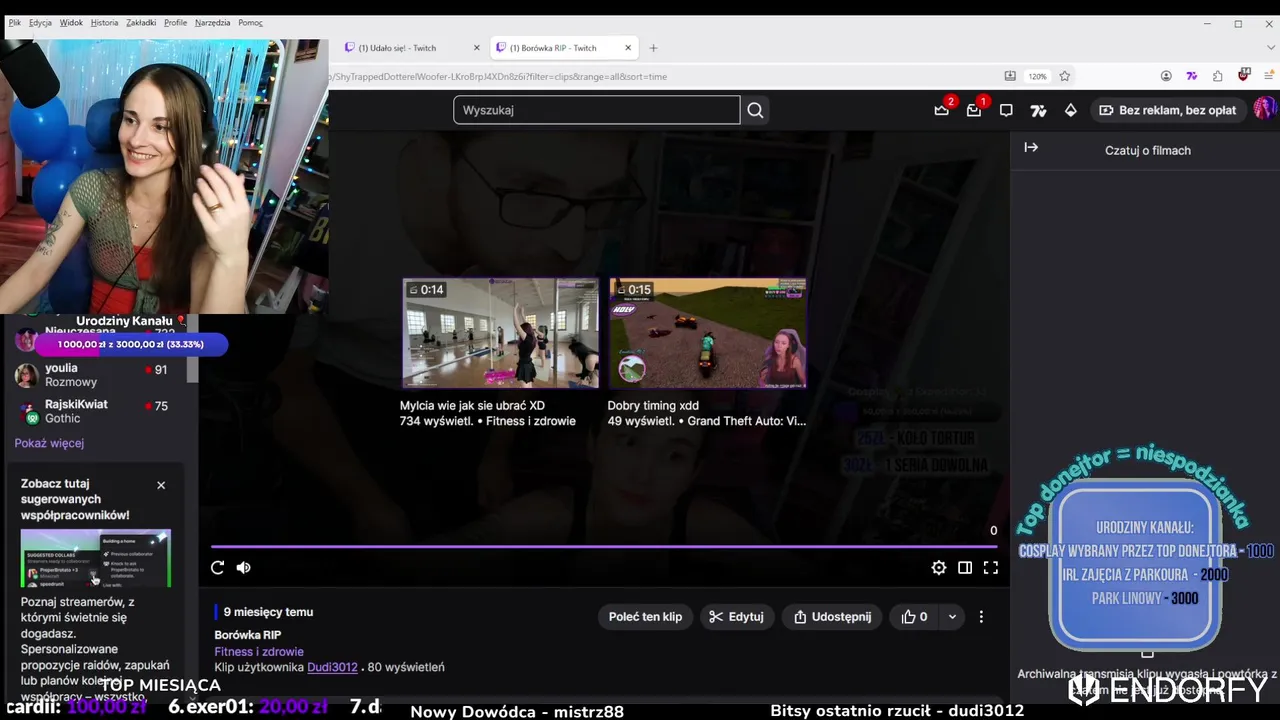Open Dobry timing xdd clip thumbnail
Image resolution: width=1280 pixels, height=720 pixels.
coord(707,333)
